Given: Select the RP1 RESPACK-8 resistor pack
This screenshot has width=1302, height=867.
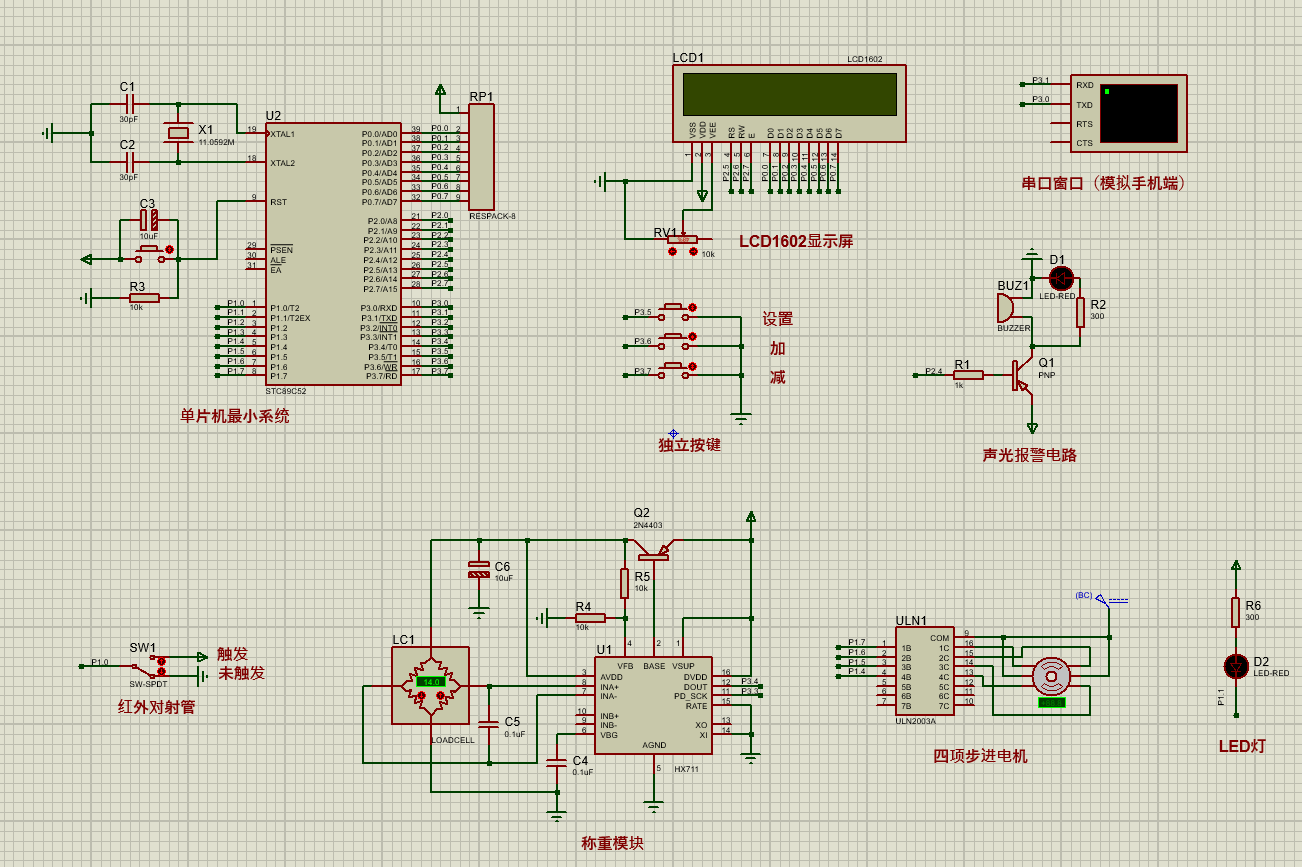Looking at the screenshot, I should tap(481, 156).
